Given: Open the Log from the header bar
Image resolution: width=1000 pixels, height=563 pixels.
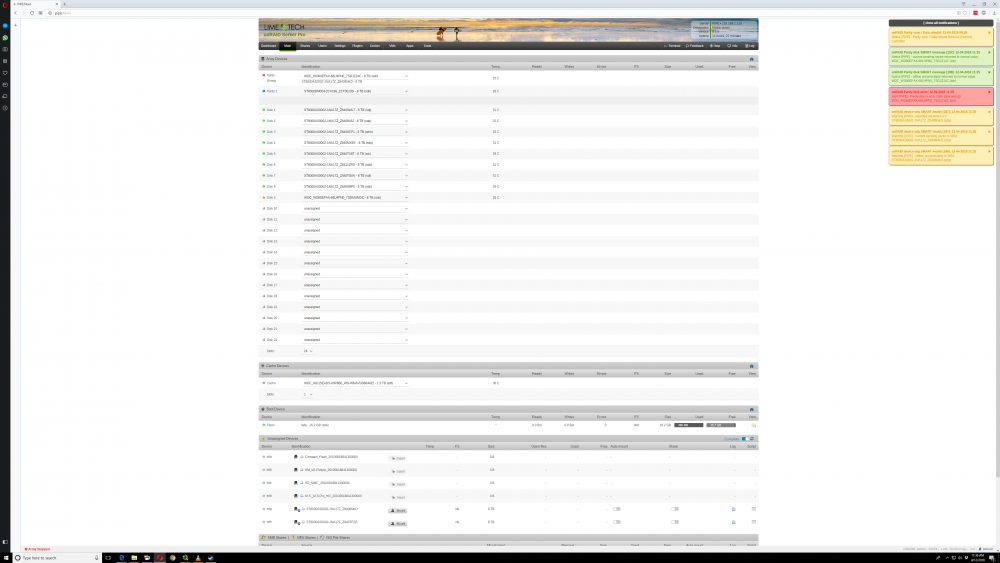Looking at the screenshot, I should pos(749,46).
